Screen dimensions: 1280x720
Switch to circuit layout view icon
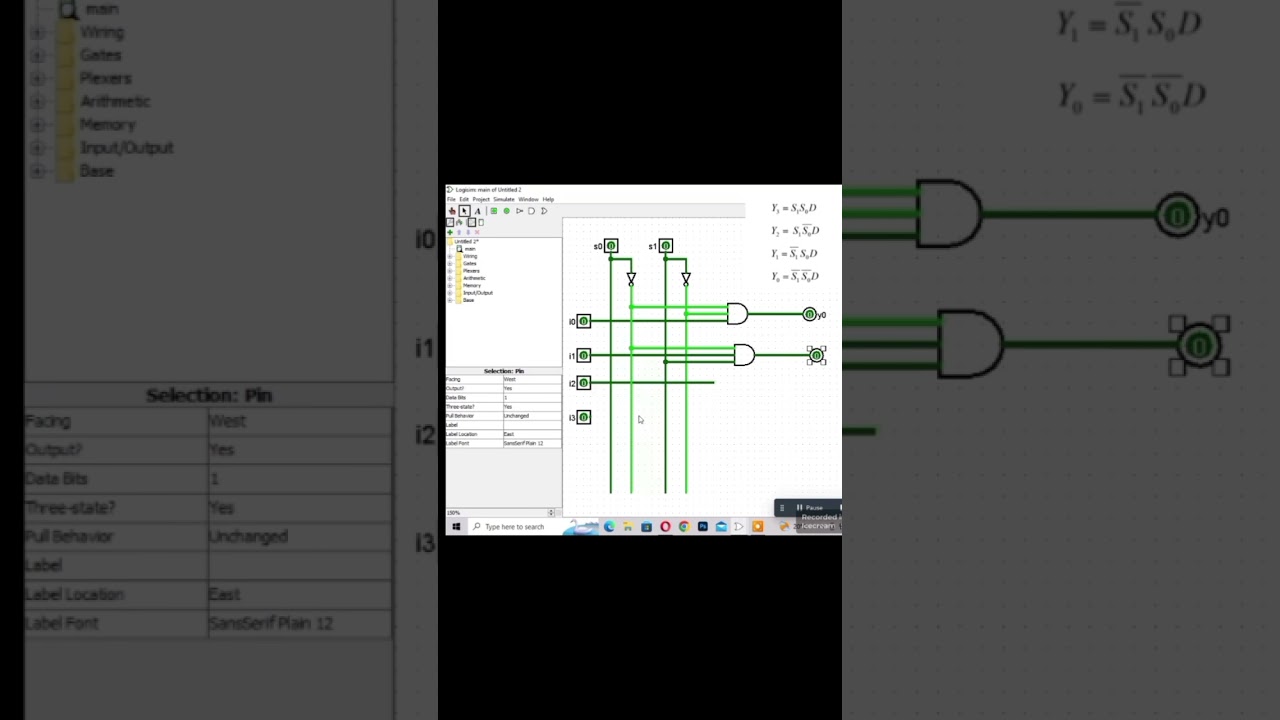click(x=472, y=222)
